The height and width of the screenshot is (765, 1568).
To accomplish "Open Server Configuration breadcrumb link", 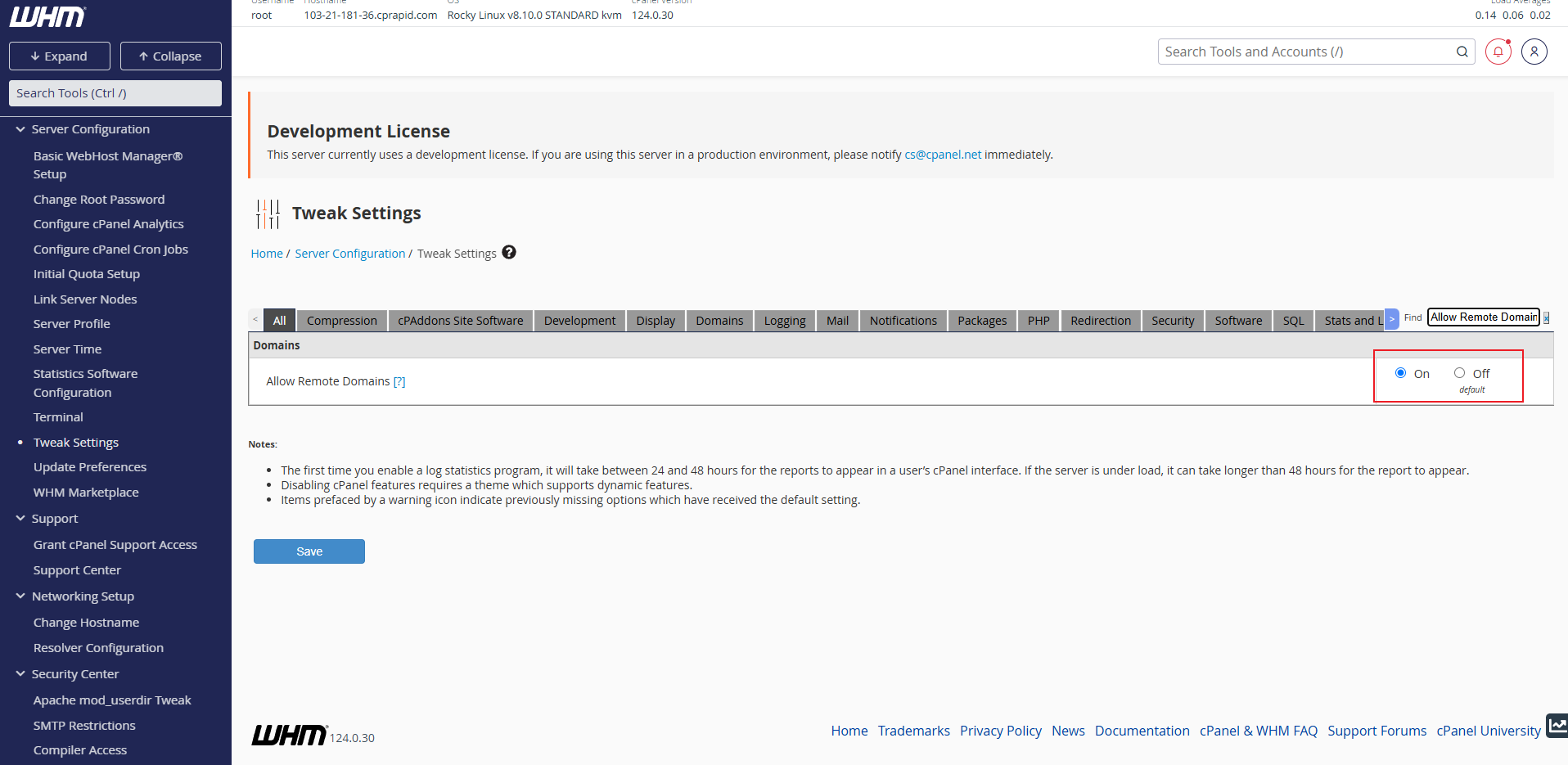I will [x=349, y=254].
